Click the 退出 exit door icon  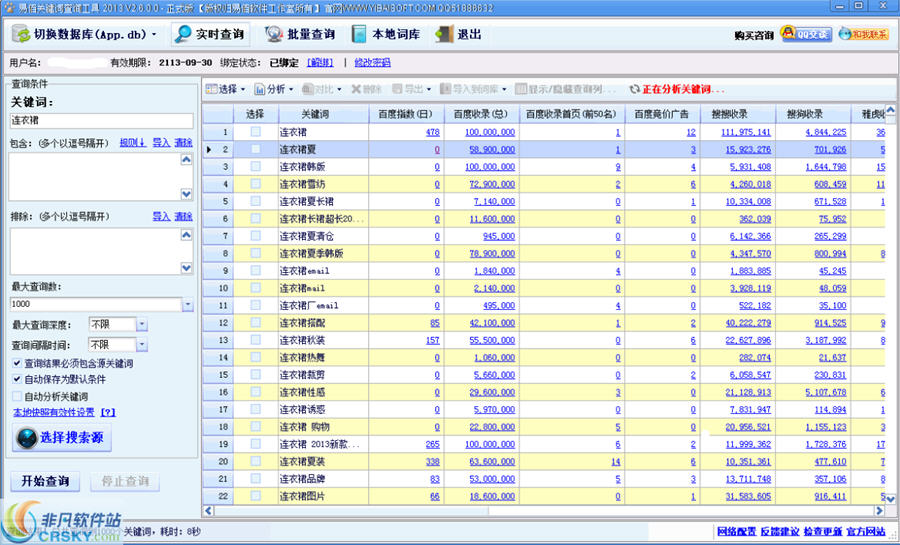coord(444,34)
